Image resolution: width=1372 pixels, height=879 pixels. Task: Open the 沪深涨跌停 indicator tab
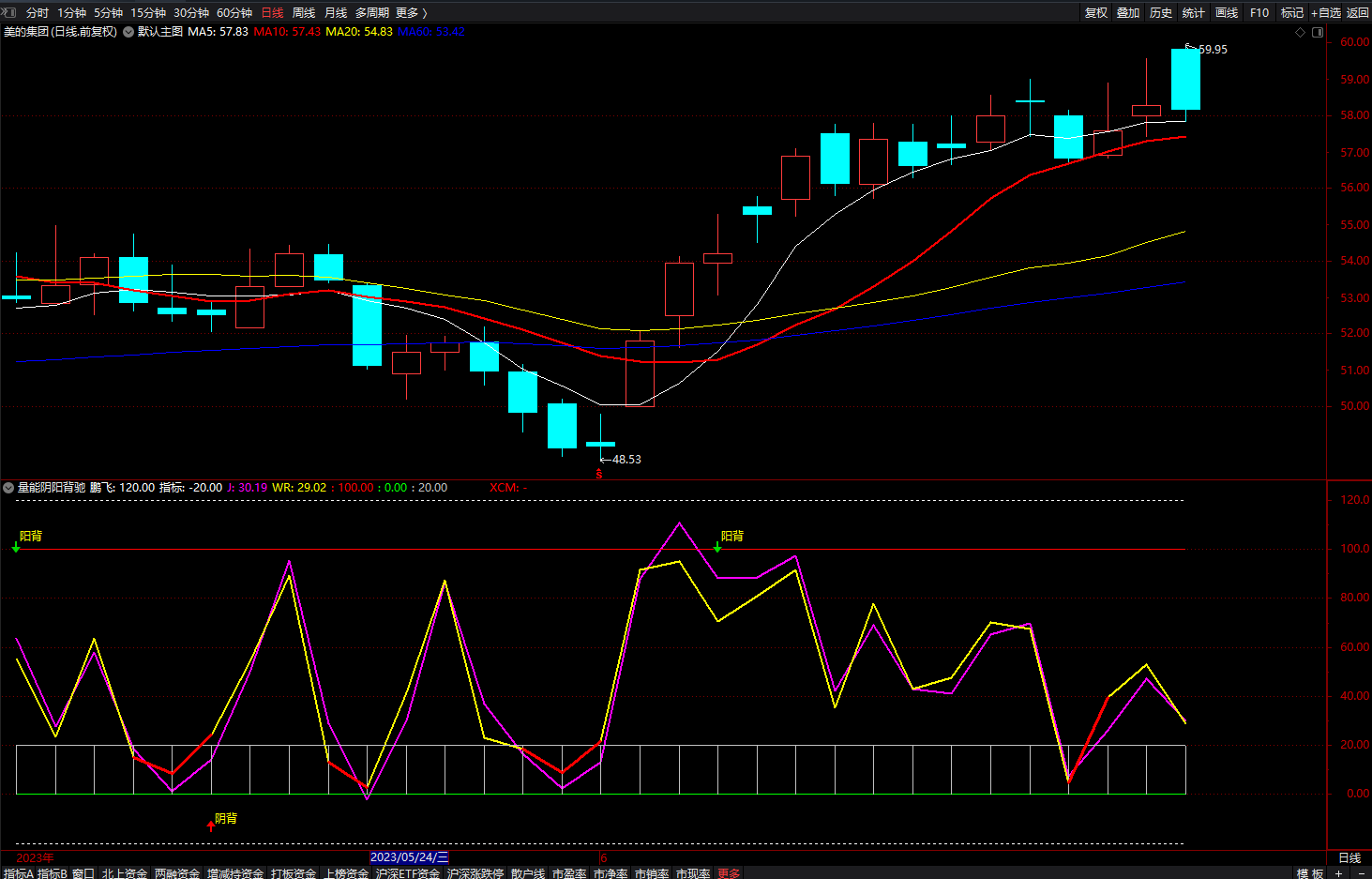475,873
